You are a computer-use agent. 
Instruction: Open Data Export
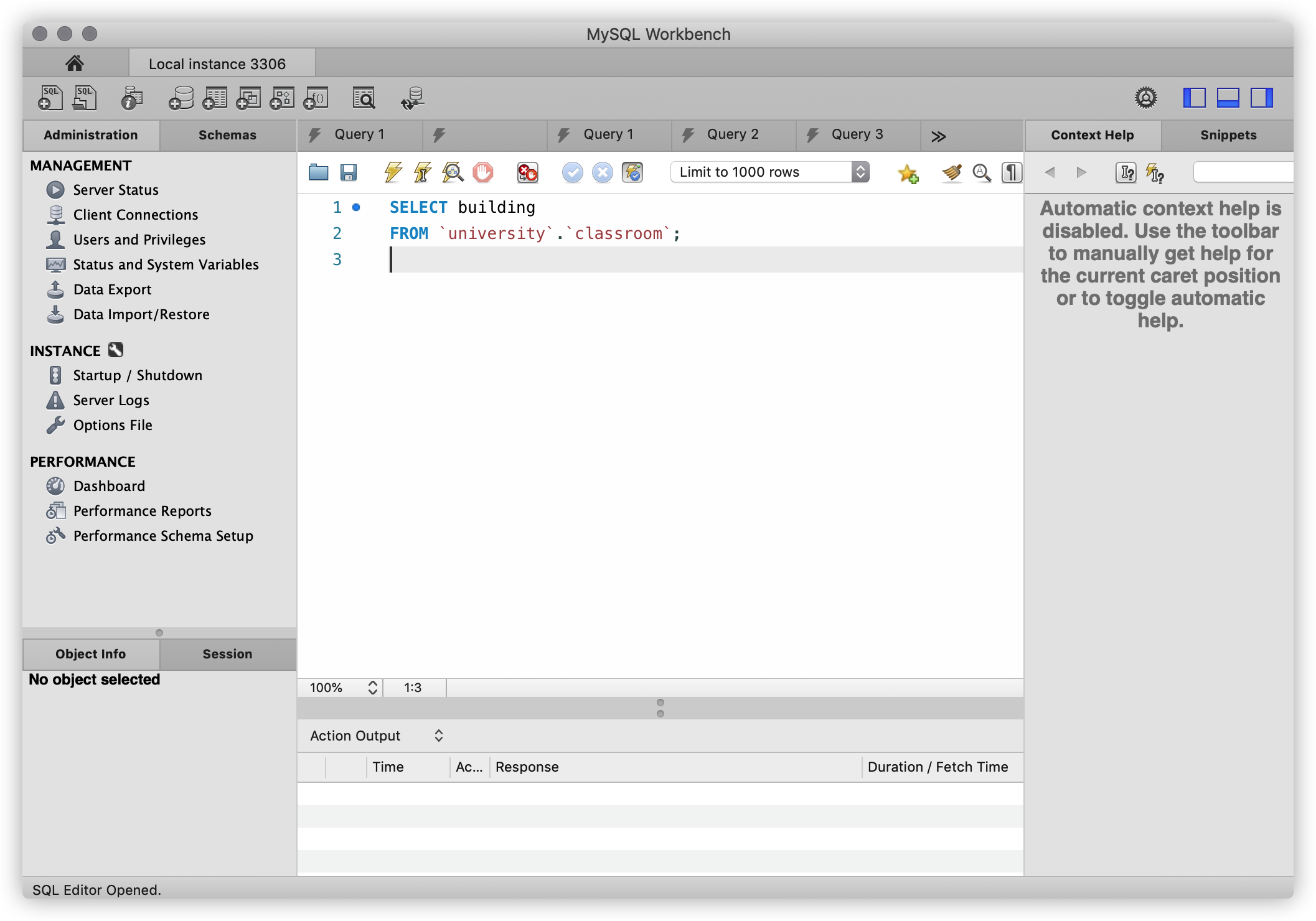click(x=112, y=289)
